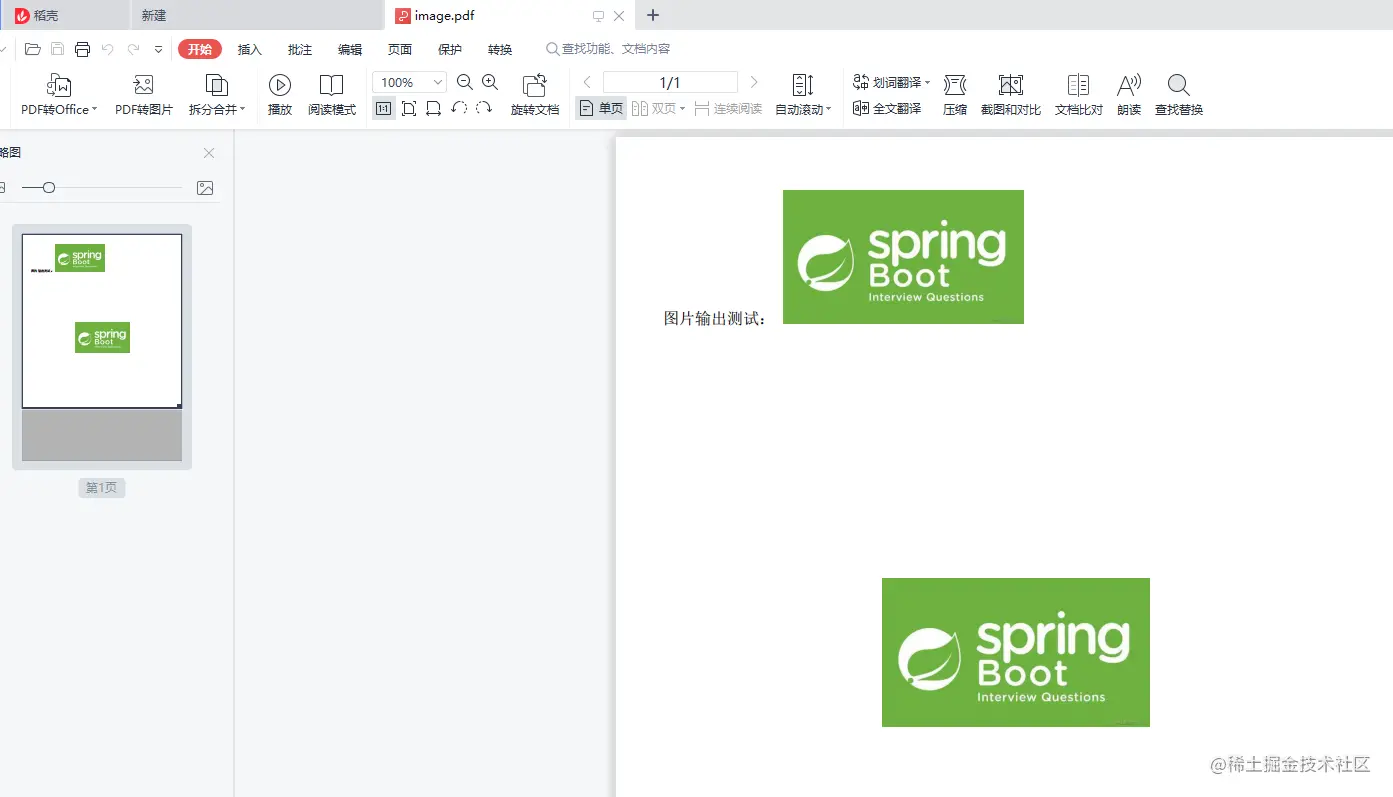This screenshot has height=797, width=1393.
Task: Open the 查找替换 find and replace tool
Action: (x=1179, y=95)
